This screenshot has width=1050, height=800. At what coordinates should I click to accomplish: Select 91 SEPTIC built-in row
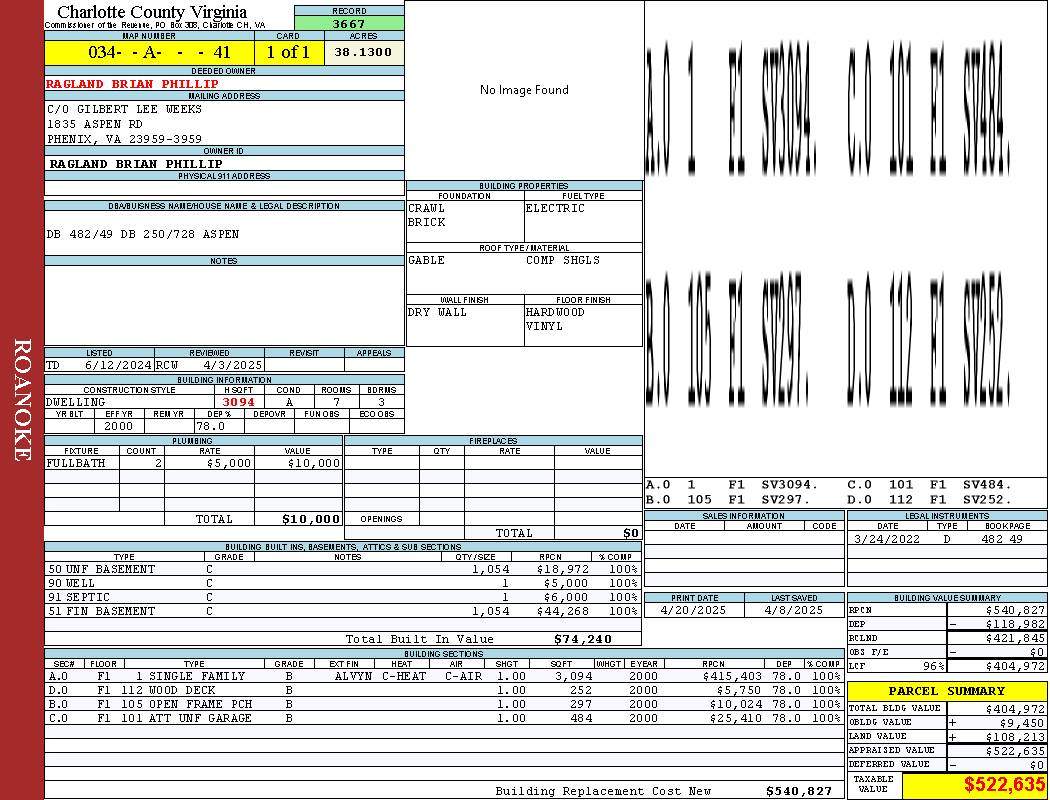coord(343,597)
